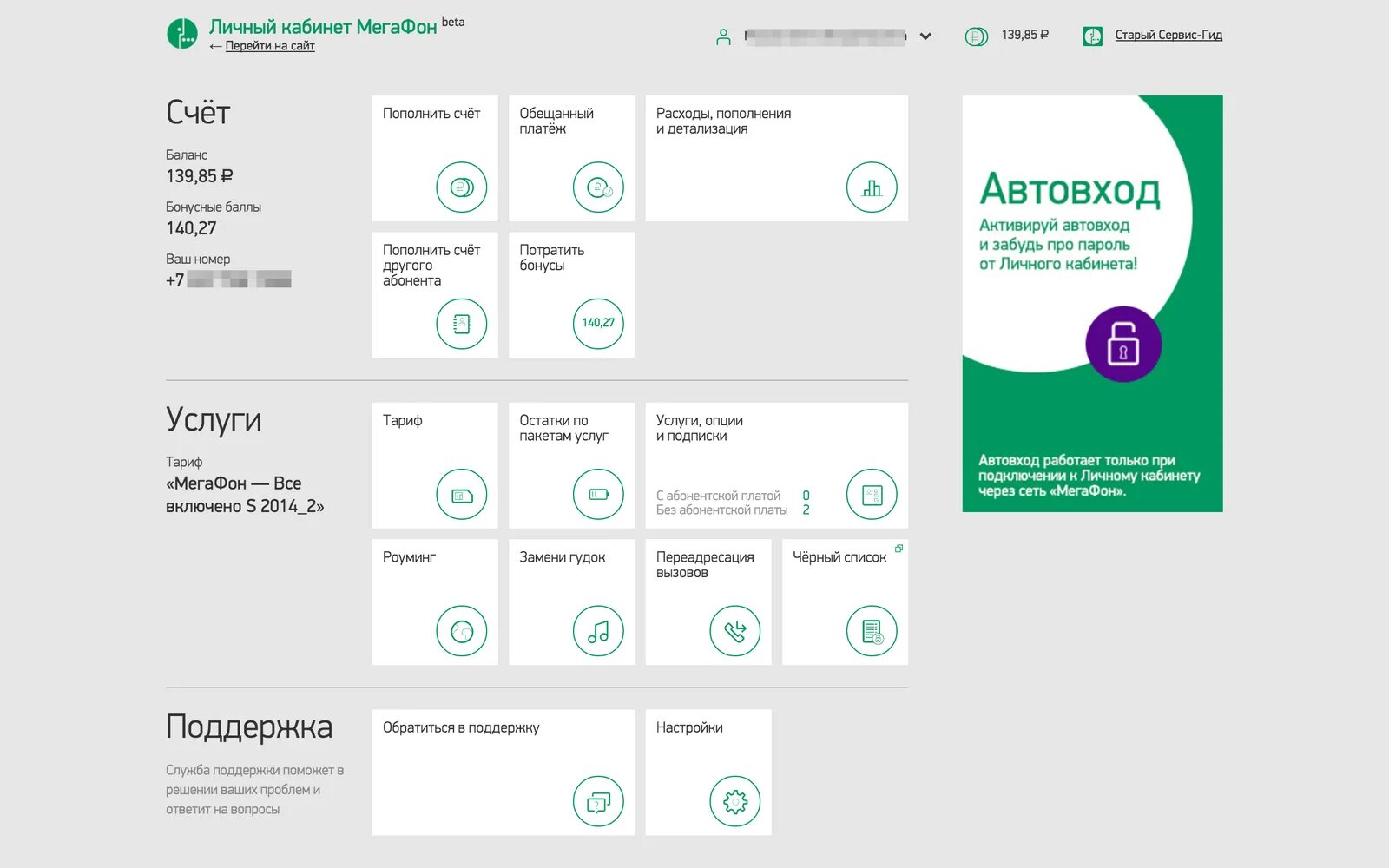Image resolution: width=1389 pixels, height=868 pixels.
Task: Open Расходы, пополнения и детализация label
Action: 723,122
